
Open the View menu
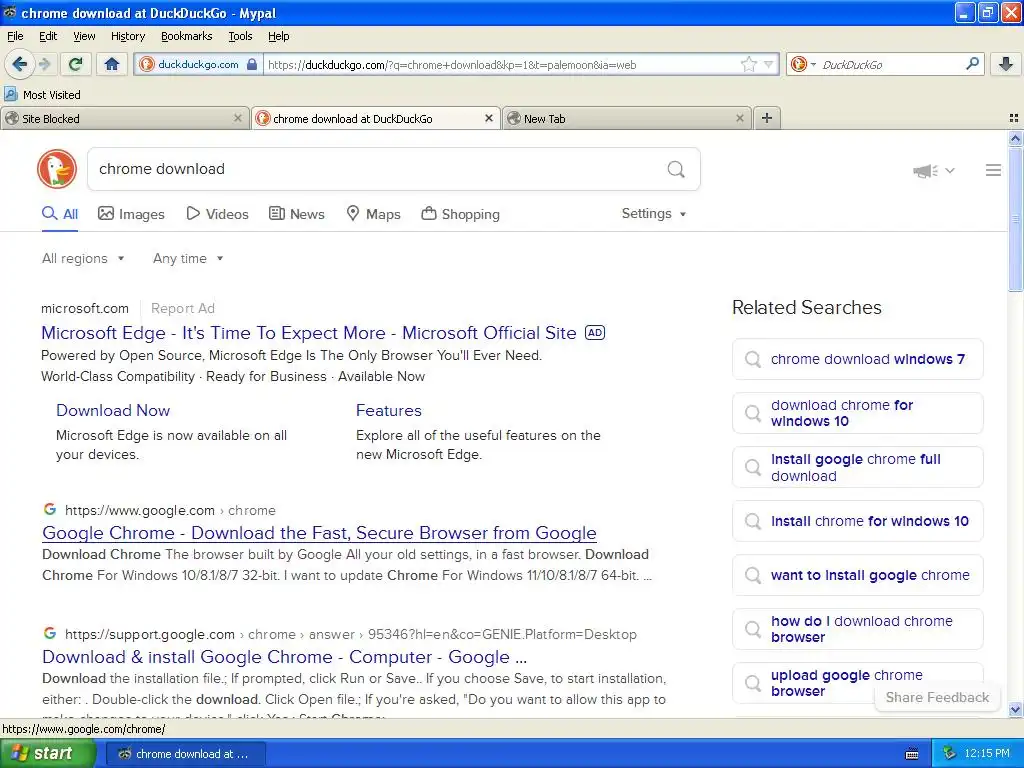pos(84,36)
